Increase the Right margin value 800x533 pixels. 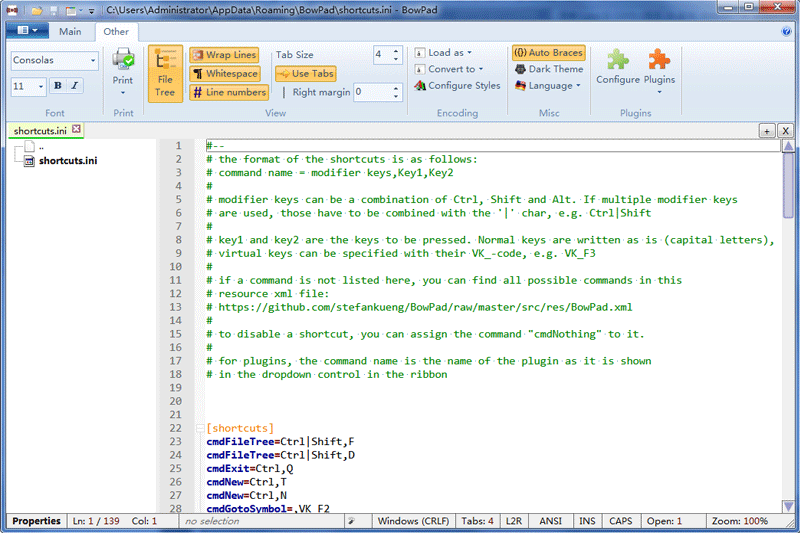(x=396, y=88)
